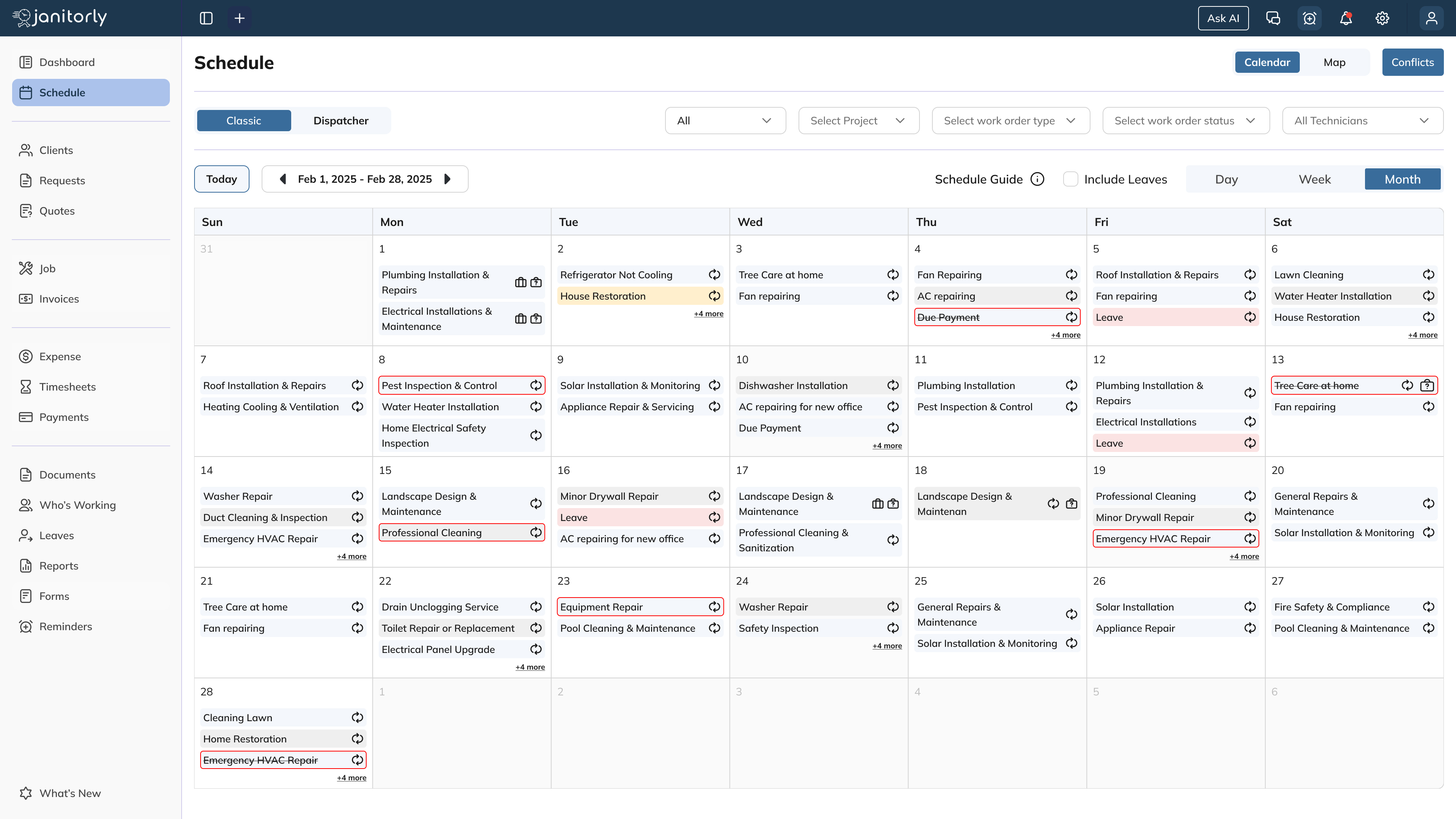Open the Leave entry on Feb 16

pyautogui.click(x=640, y=518)
